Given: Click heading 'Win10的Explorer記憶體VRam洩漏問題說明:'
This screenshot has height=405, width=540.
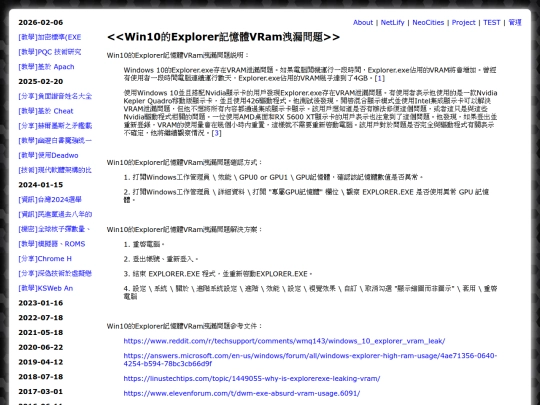Looking at the screenshot, I should coord(178,55).
